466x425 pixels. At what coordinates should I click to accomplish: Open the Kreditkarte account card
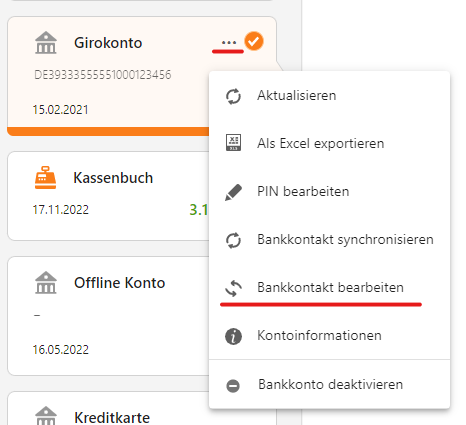click(x=108, y=409)
